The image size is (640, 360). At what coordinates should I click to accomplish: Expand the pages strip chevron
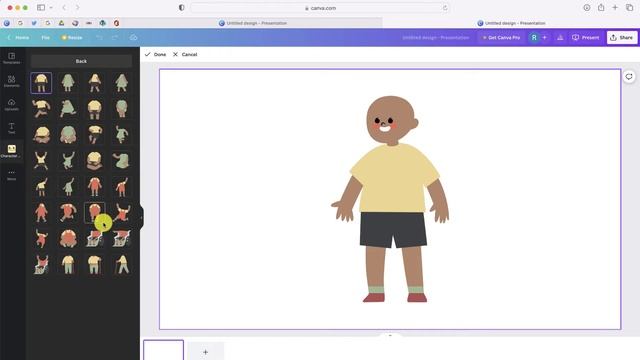(x=390, y=335)
